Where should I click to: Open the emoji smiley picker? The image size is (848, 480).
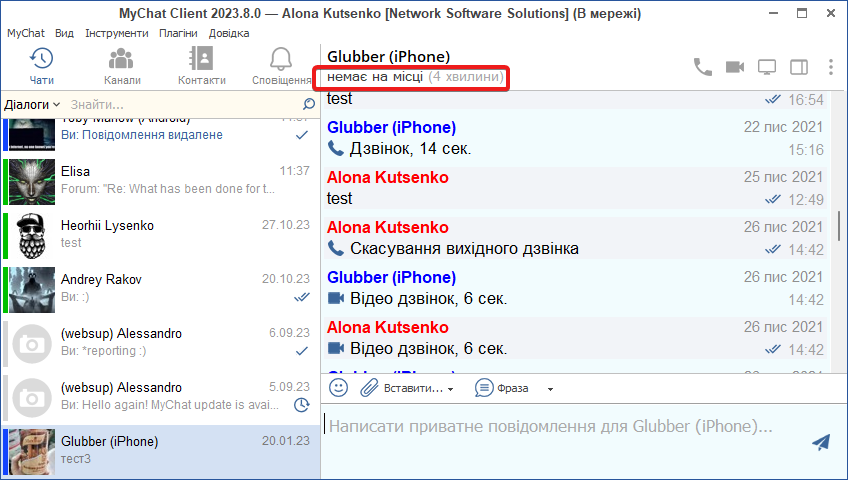tap(339, 387)
